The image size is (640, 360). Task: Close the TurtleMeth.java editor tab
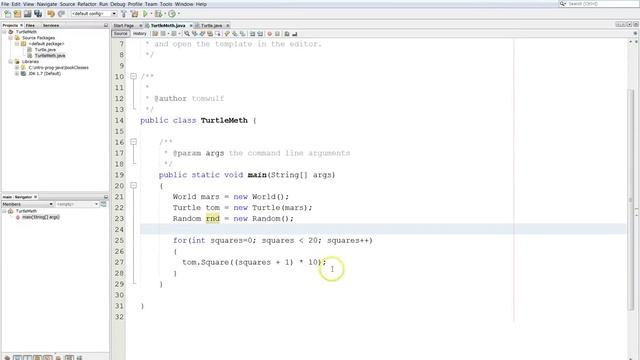[x=191, y=25]
